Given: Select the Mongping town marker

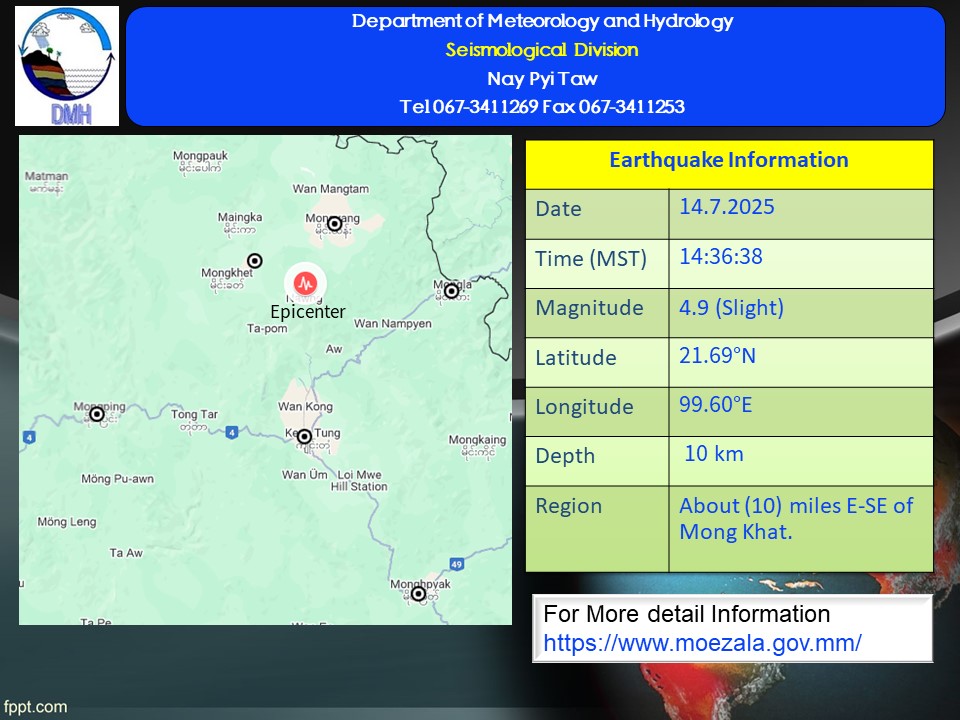Looking at the screenshot, I should tap(97, 414).
